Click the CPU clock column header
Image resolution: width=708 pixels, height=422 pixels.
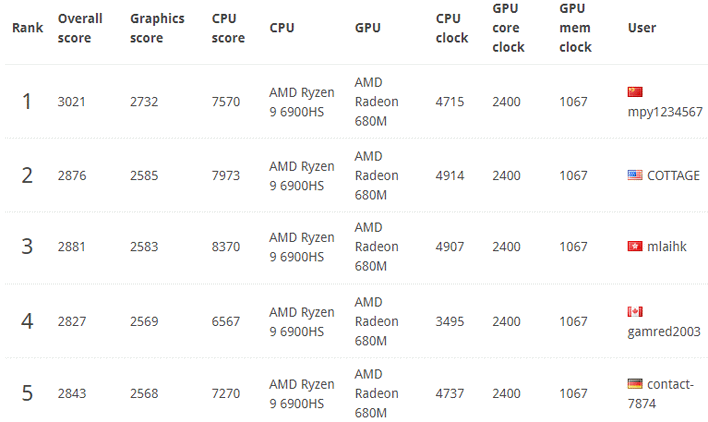452,28
